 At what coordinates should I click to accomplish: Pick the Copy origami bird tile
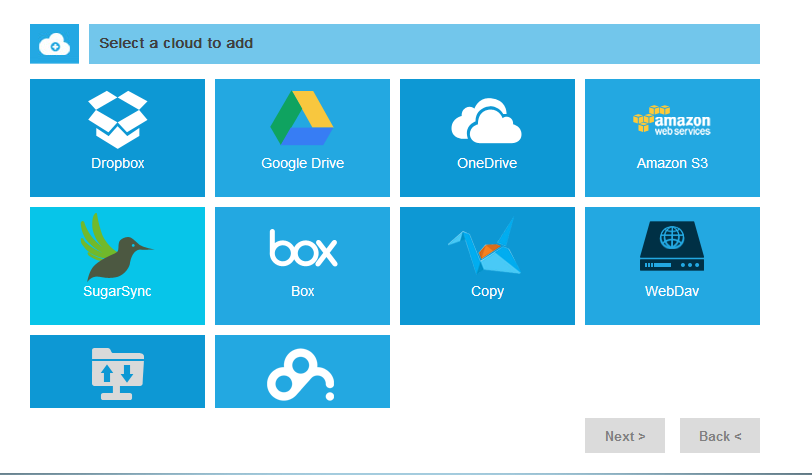pos(487,266)
